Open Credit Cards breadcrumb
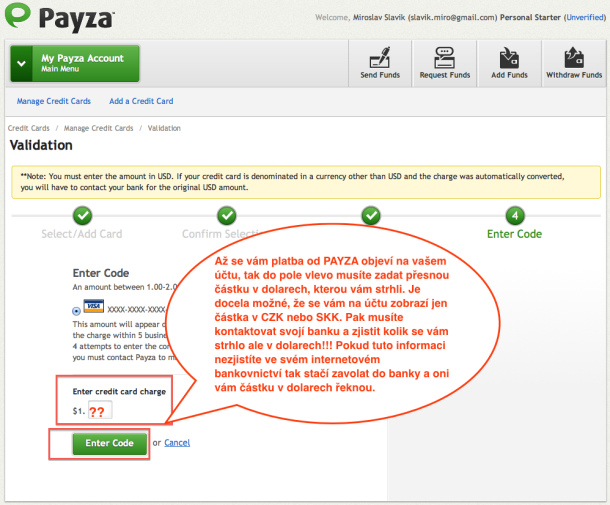This screenshot has width=610, height=505. click(29, 128)
